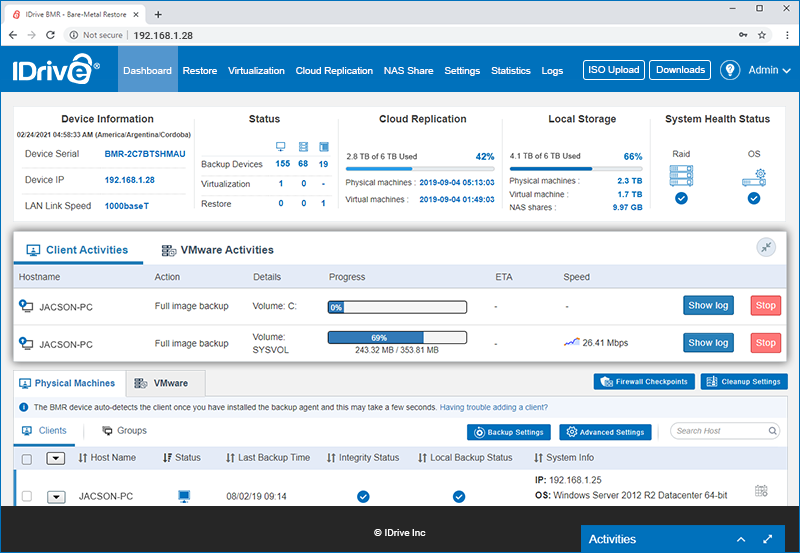This screenshot has width=800, height=553.
Task: Open Backup Settings
Action: 509,432
